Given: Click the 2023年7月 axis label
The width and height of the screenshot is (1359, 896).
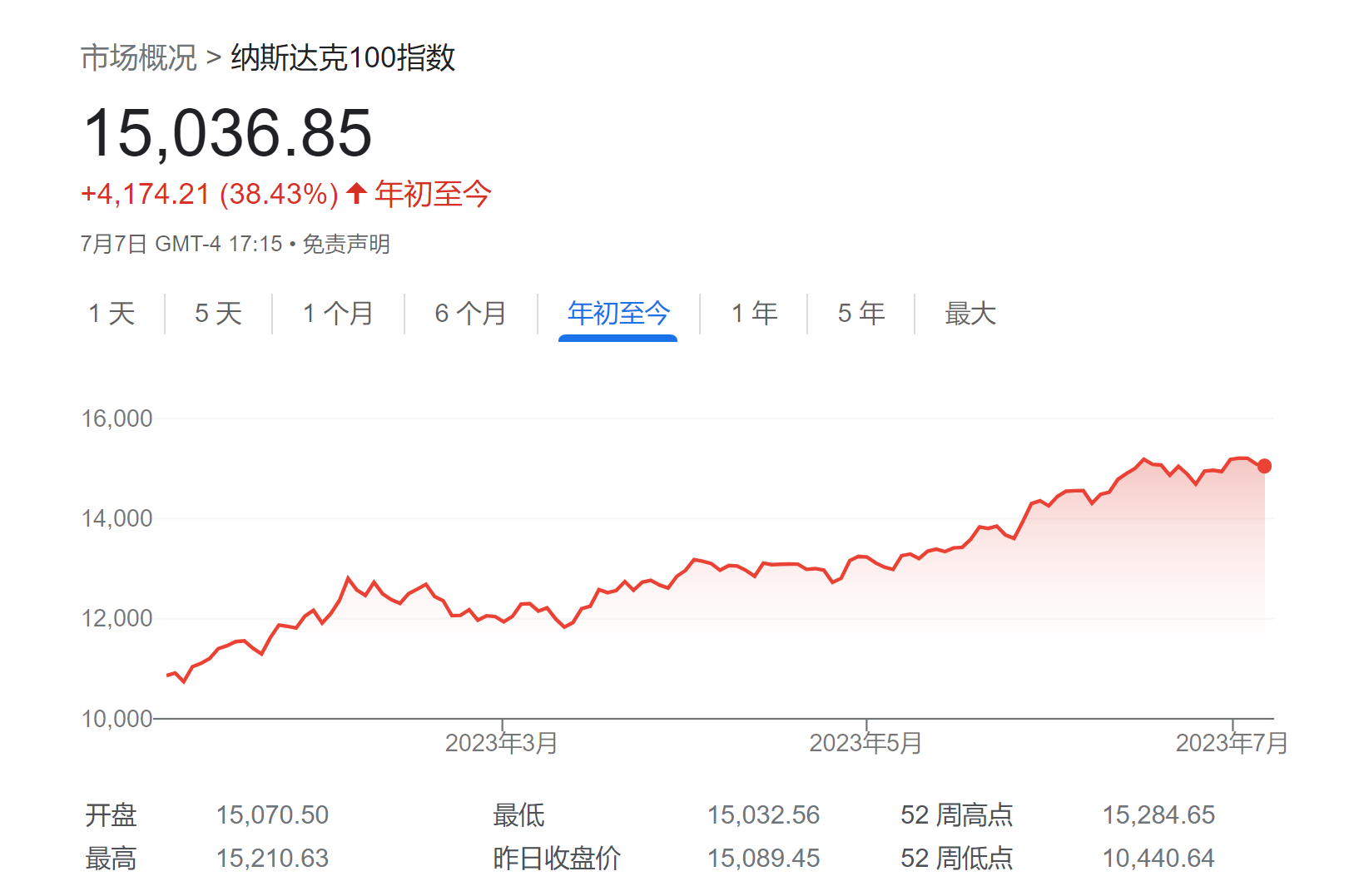Looking at the screenshot, I should (1232, 743).
